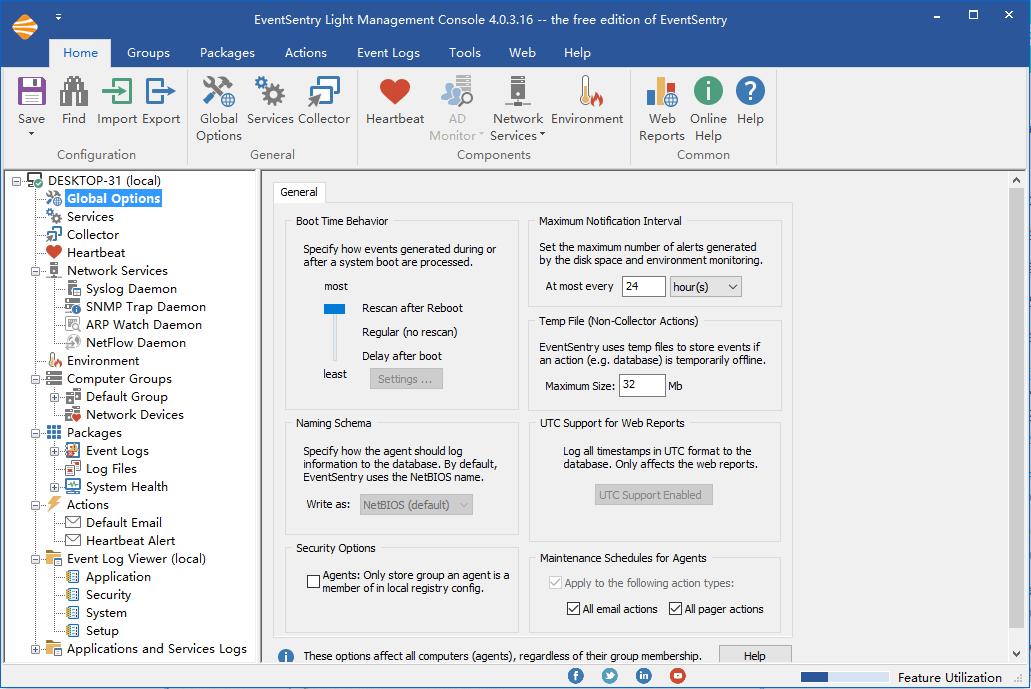This screenshot has width=1031, height=689.
Task: Select ARP Watch Daemon in tree
Action: point(144,325)
